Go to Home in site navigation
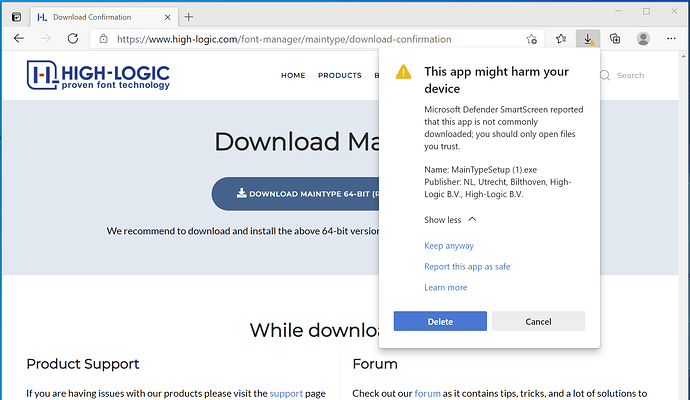 point(293,75)
